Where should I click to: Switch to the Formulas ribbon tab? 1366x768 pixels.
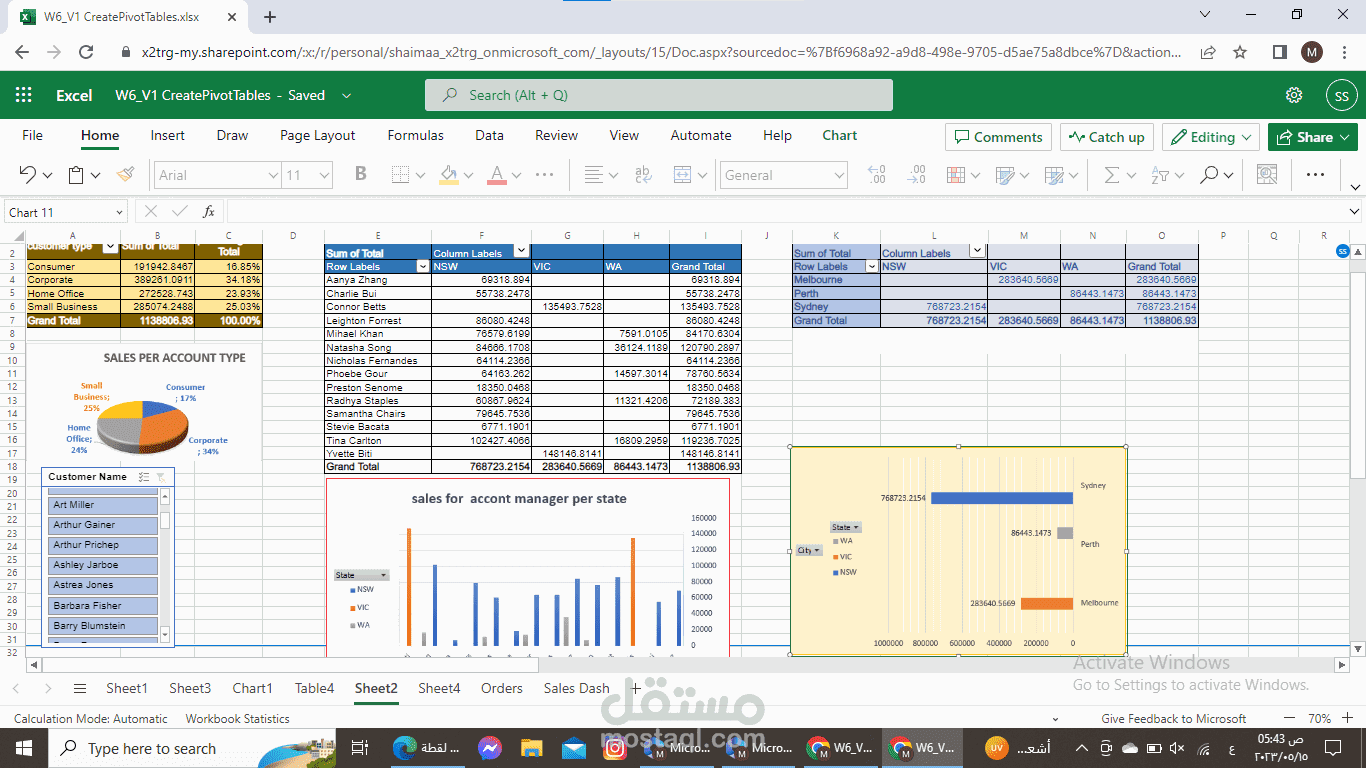click(415, 135)
